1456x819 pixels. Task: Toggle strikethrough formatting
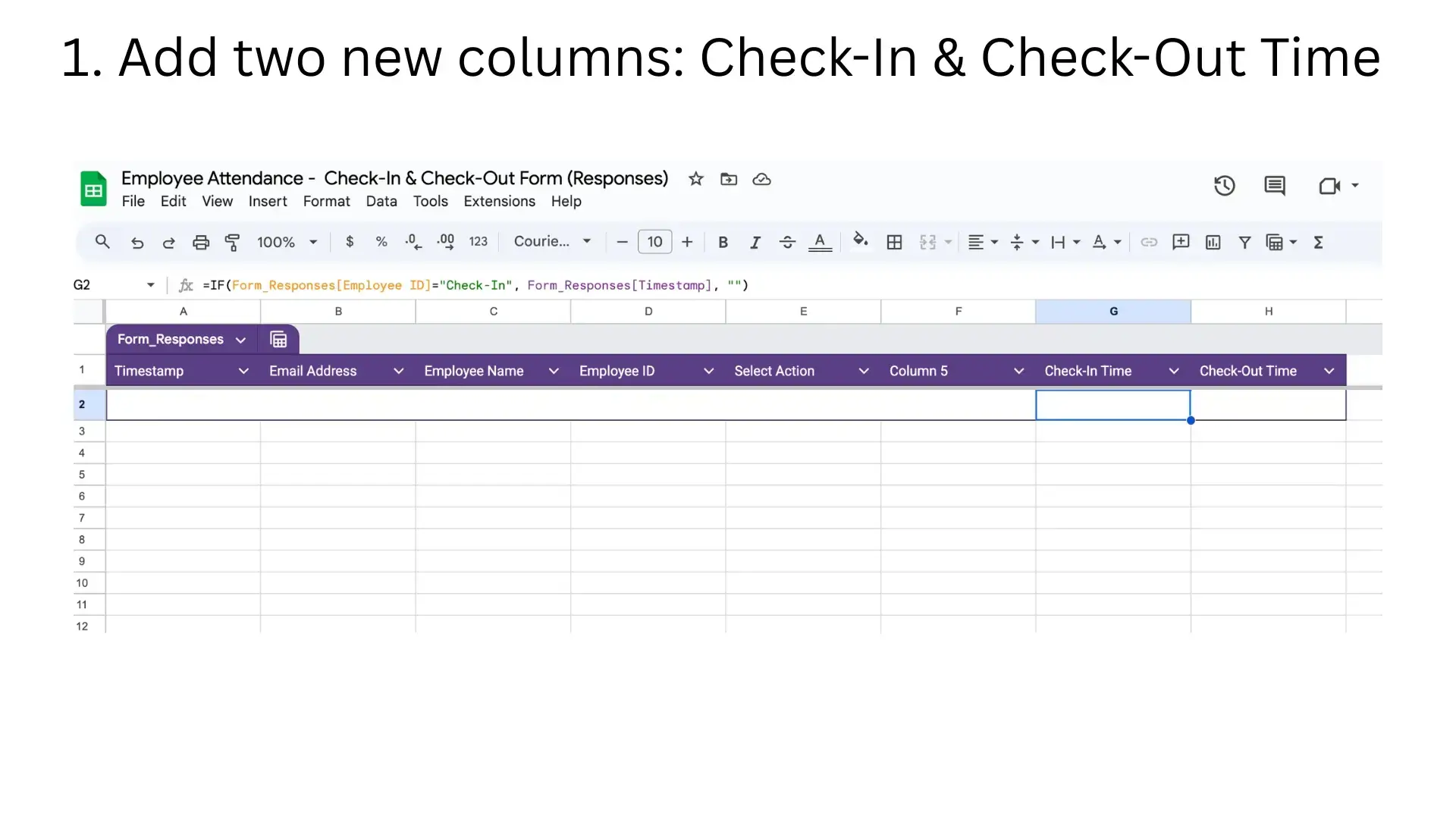tap(788, 242)
